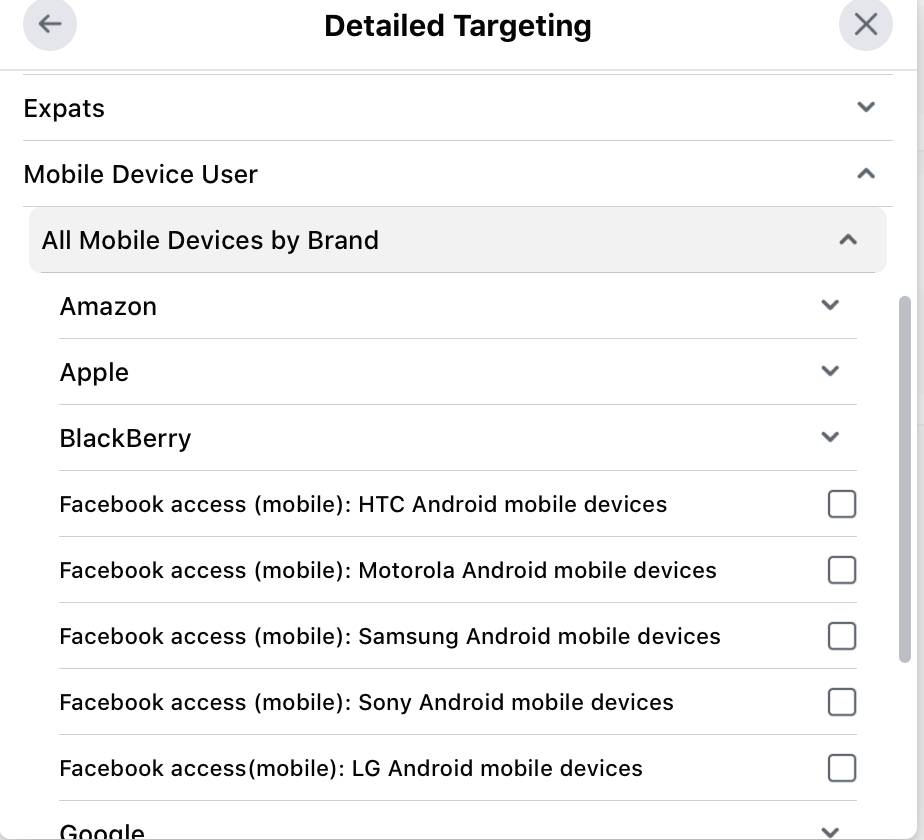Click the Apple brand label
Image resolution: width=924 pixels, height=840 pixels.
tap(94, 372)
